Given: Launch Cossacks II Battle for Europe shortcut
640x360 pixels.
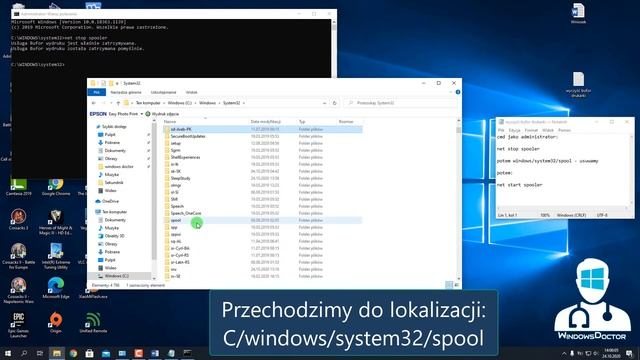Looking at the screenshot, I should [18, 256].
